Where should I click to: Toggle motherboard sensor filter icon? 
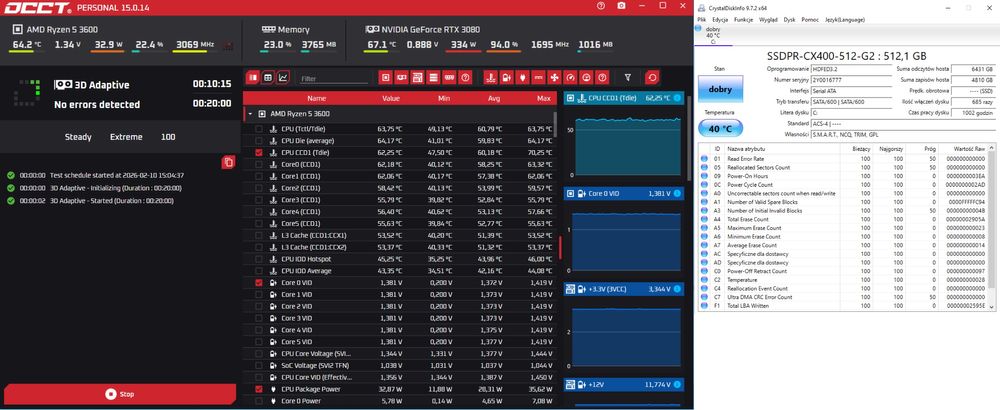pyautogui.click(x=417, y=77)
